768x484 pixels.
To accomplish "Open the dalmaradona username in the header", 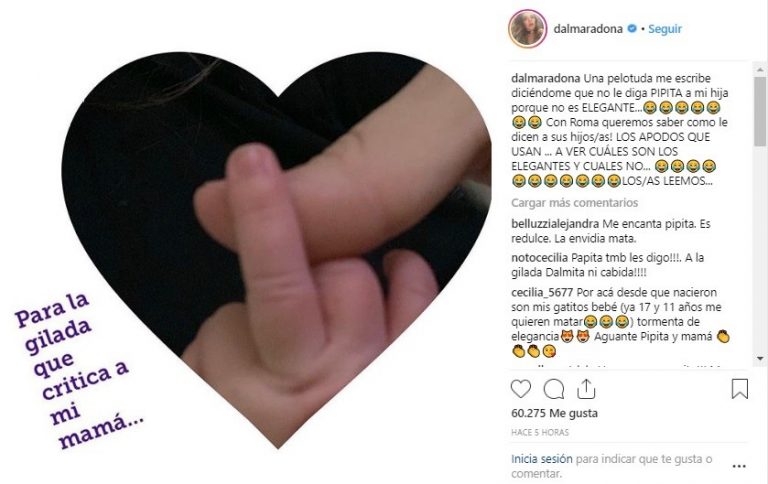I will 588,29.
